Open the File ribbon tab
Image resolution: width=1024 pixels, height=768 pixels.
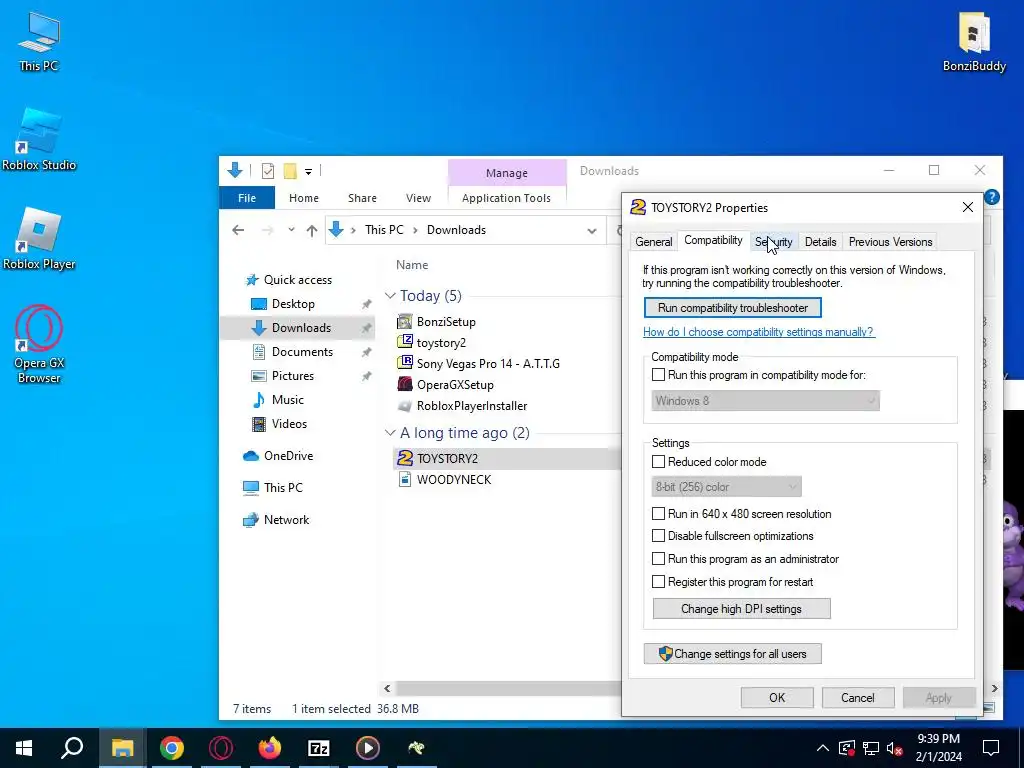247,198
